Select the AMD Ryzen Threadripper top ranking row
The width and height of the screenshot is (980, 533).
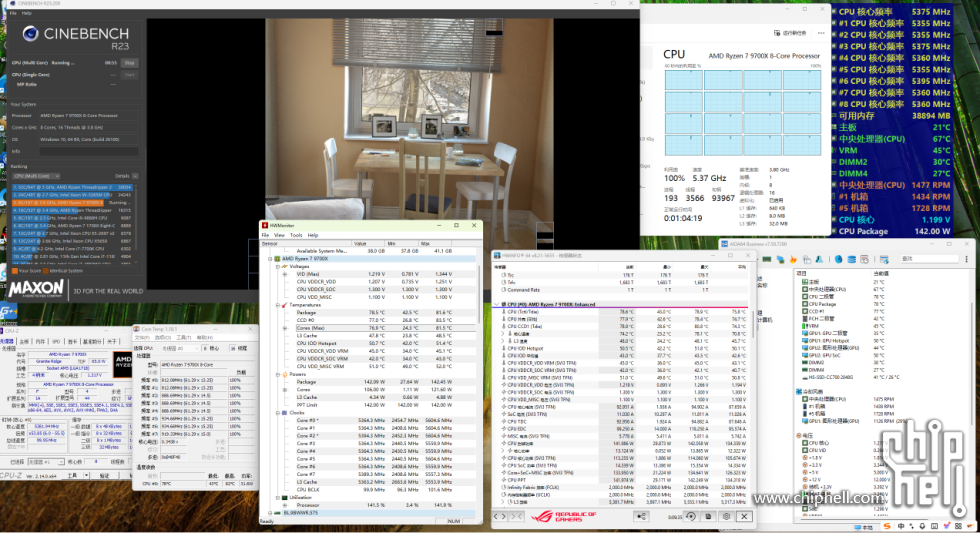click(72, 187)
